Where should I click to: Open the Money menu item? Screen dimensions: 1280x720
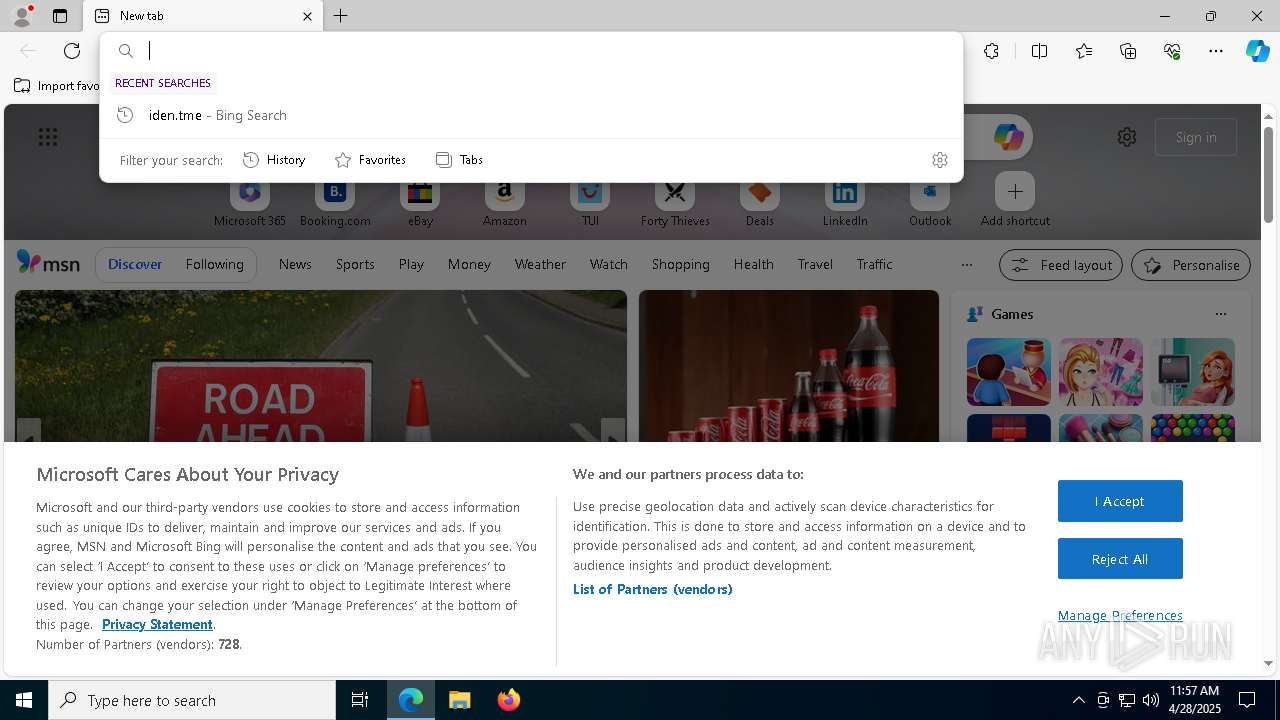pos(469,264)
